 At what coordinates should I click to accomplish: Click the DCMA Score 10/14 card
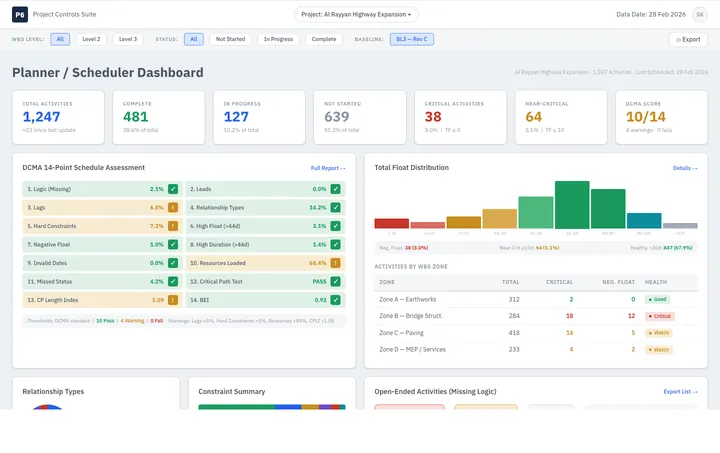(x=662, y=117)
